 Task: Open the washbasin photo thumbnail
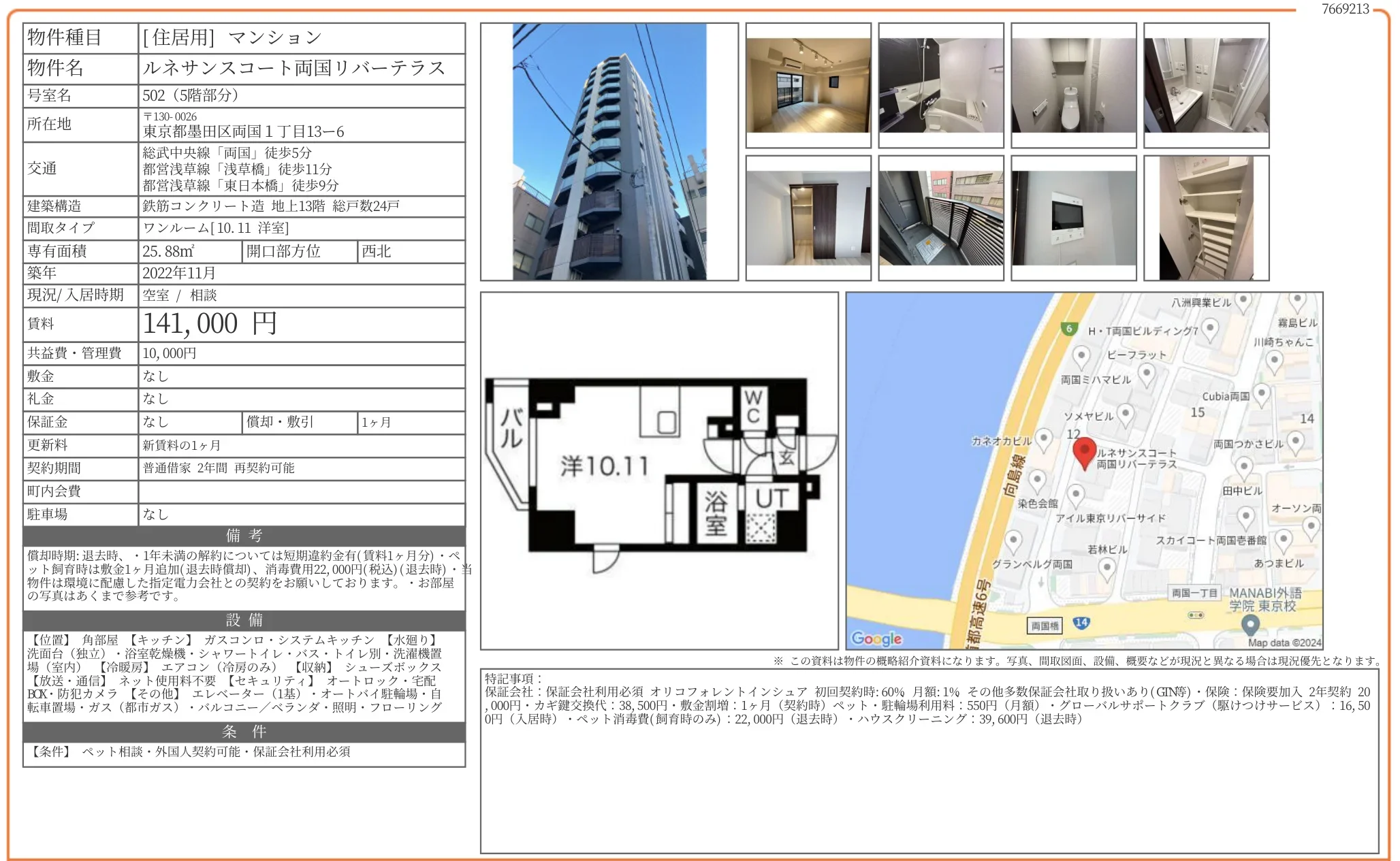click(1206, 86)
